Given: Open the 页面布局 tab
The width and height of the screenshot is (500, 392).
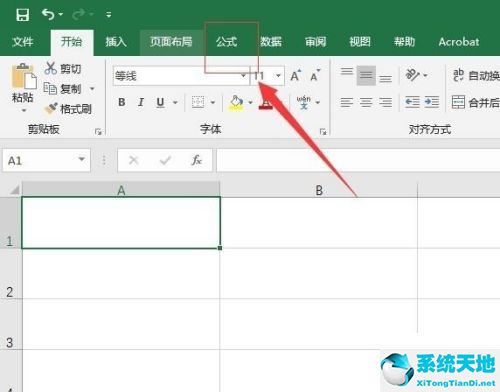Looking at the screenshot, I should click(171, 42).
